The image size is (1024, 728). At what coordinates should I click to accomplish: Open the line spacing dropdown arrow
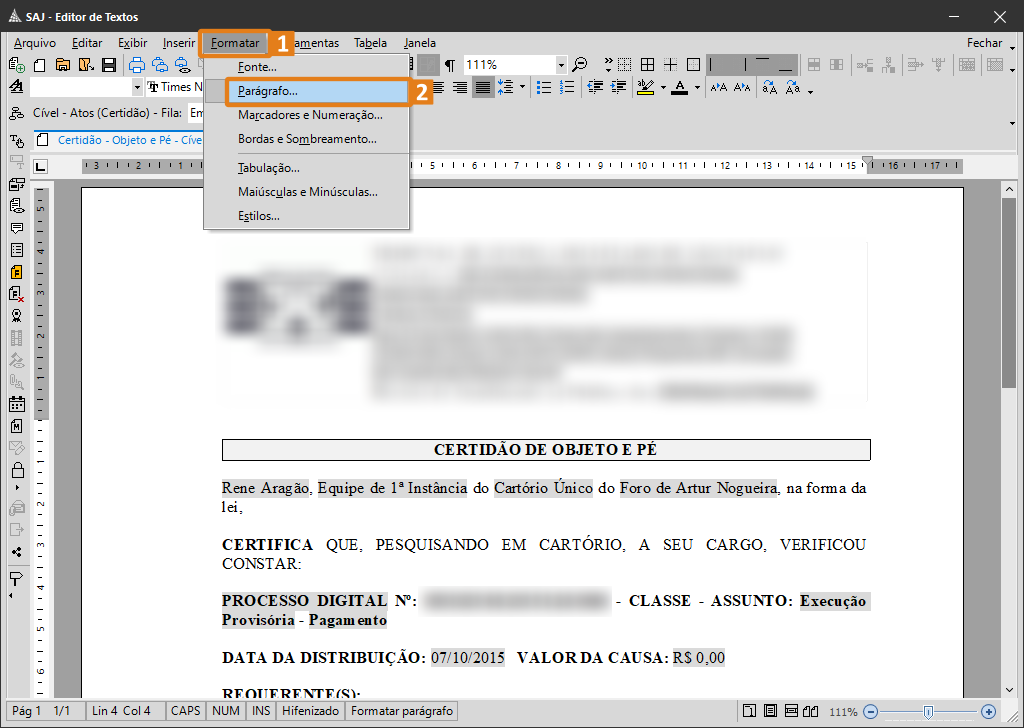(x=522, y=87)
